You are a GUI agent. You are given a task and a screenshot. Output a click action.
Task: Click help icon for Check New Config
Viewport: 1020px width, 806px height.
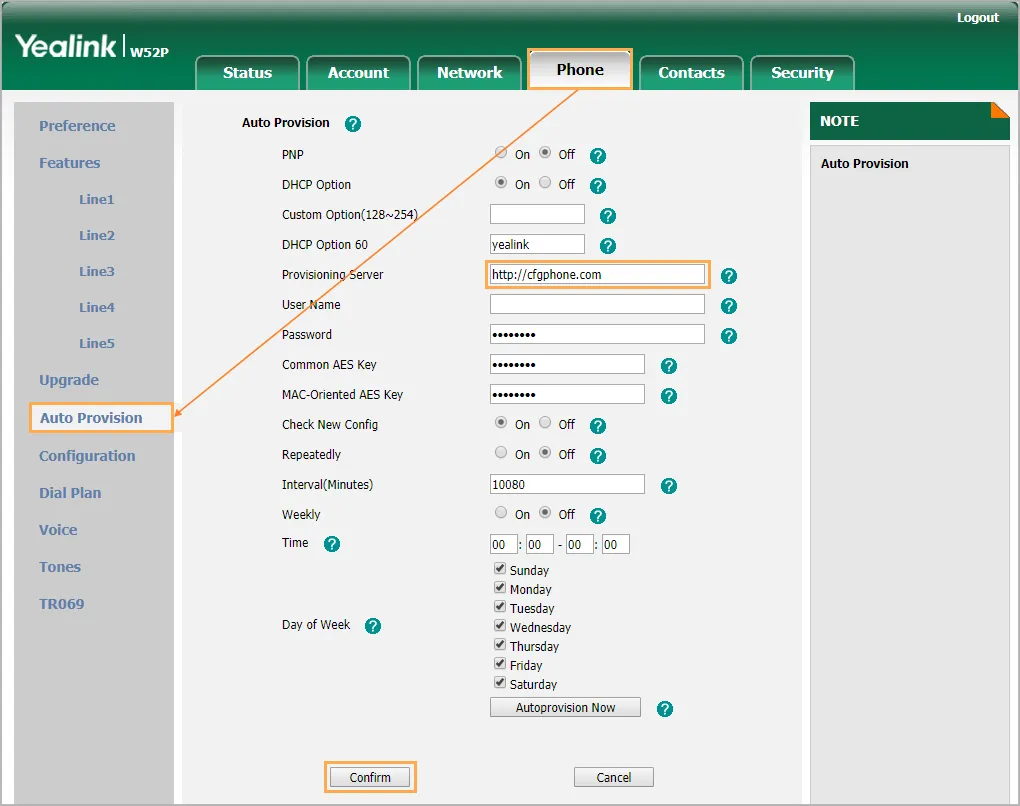[x=597, y=425]
